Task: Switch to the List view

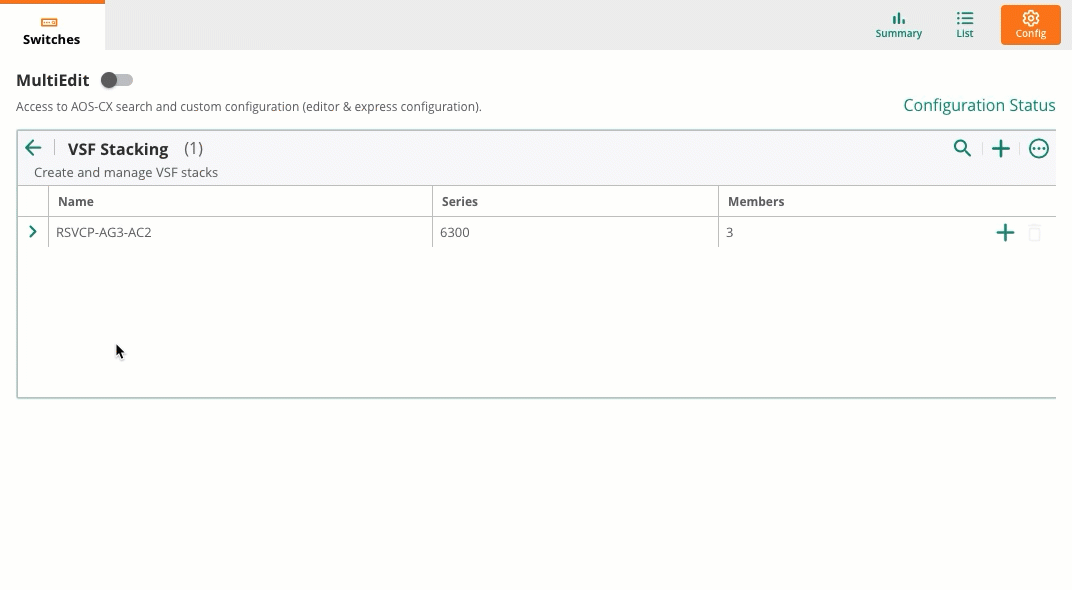Action: click(x=965, y=25)
